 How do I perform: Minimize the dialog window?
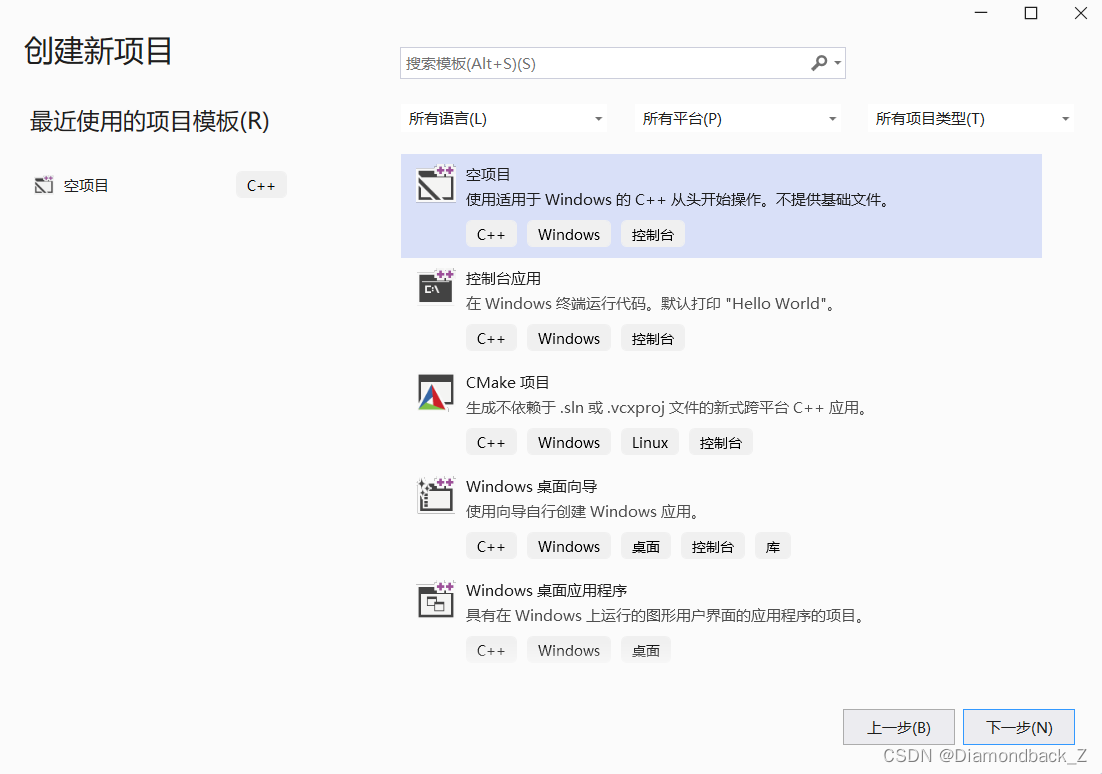click(981, 13)
